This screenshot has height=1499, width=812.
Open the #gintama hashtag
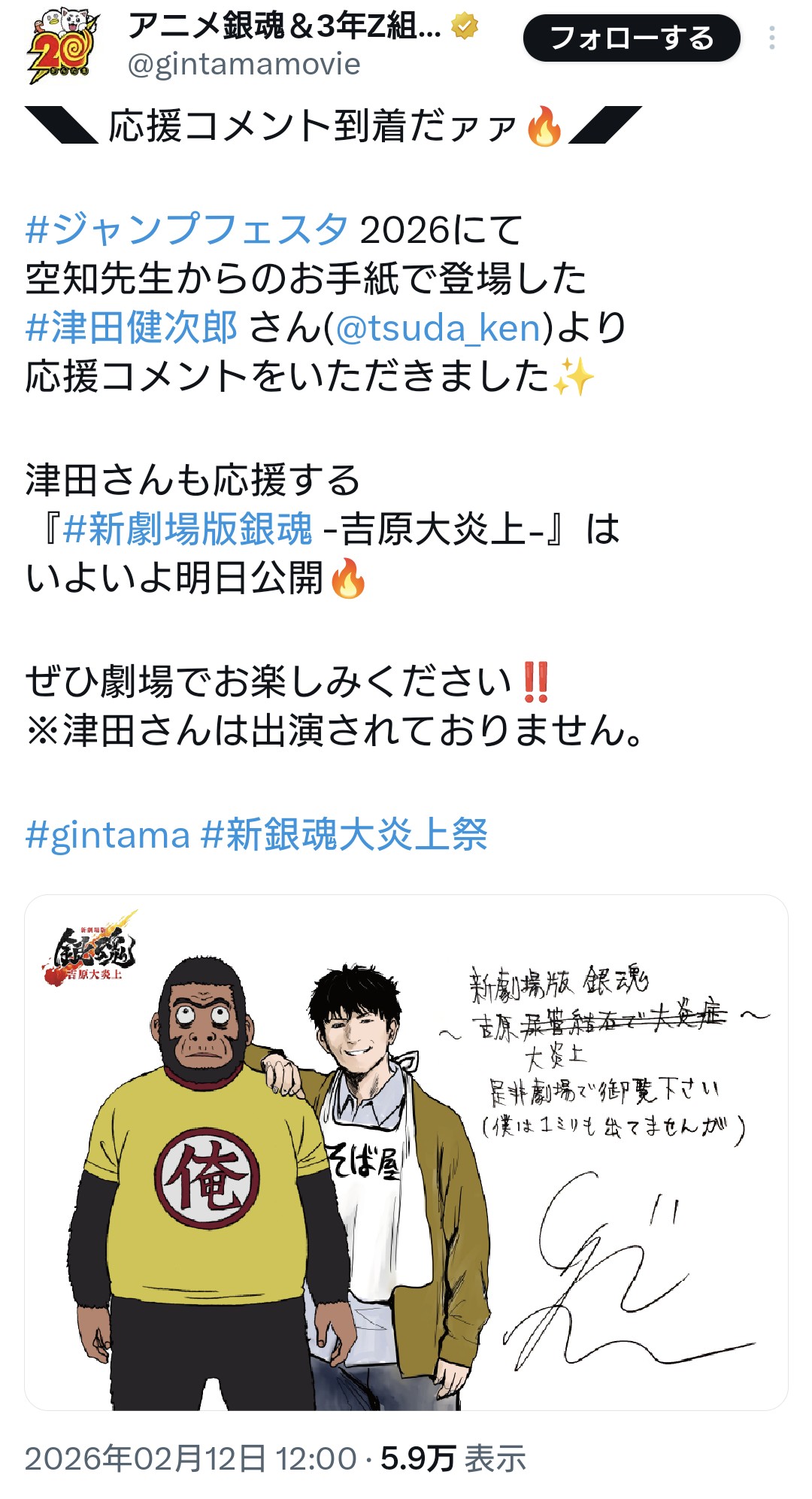coord(108,835)
